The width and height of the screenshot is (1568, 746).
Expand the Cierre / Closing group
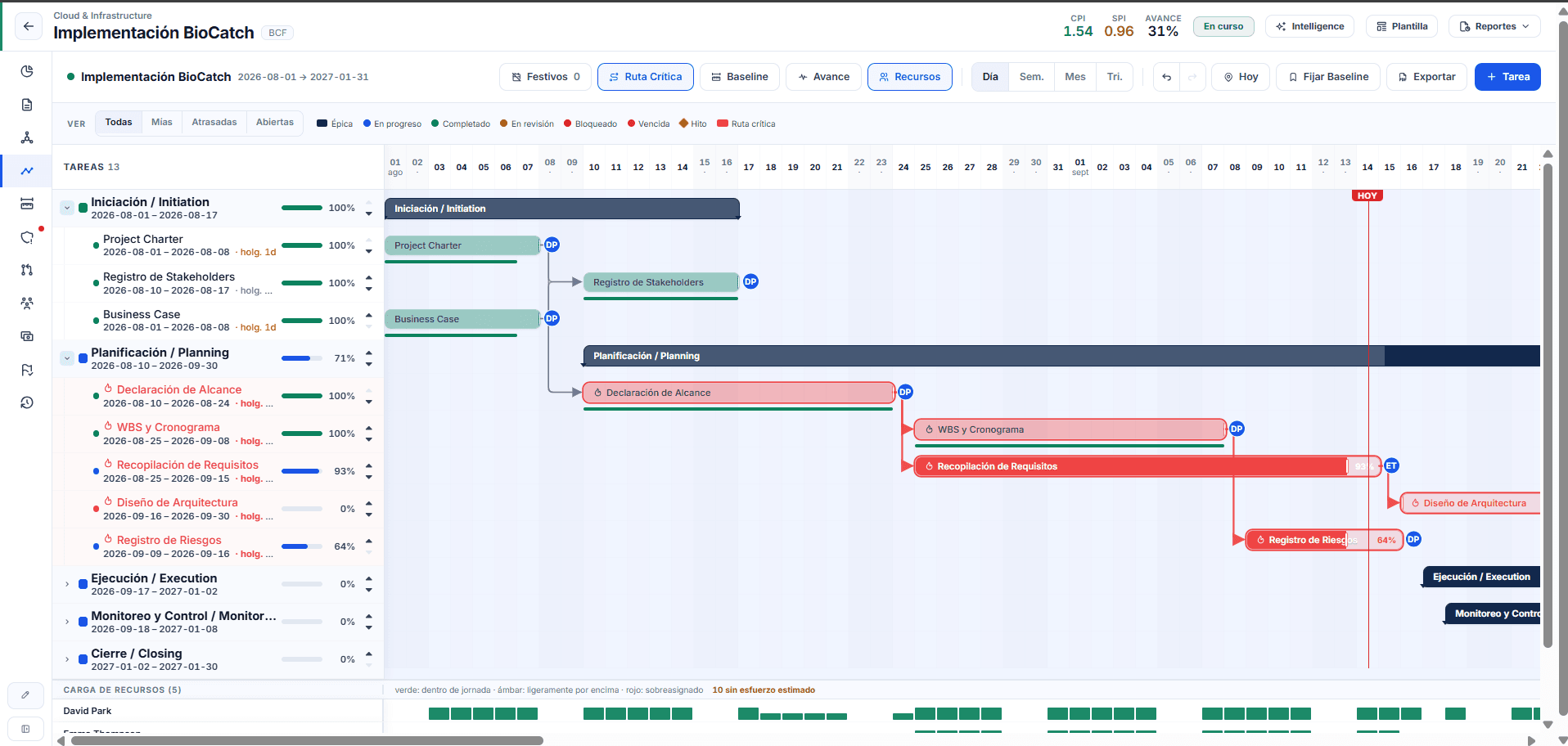67,659
